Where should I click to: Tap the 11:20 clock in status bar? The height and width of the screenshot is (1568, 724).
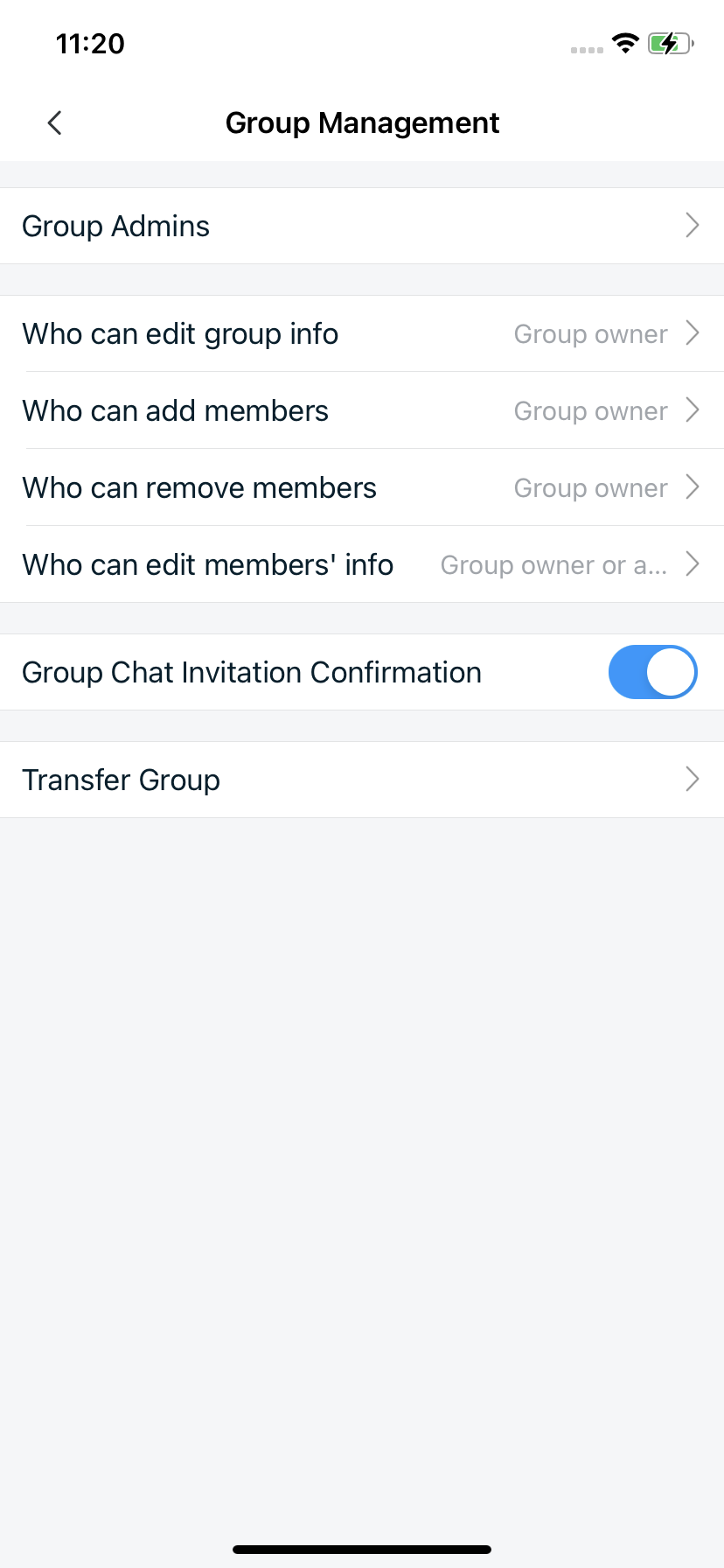coord(90,44)
